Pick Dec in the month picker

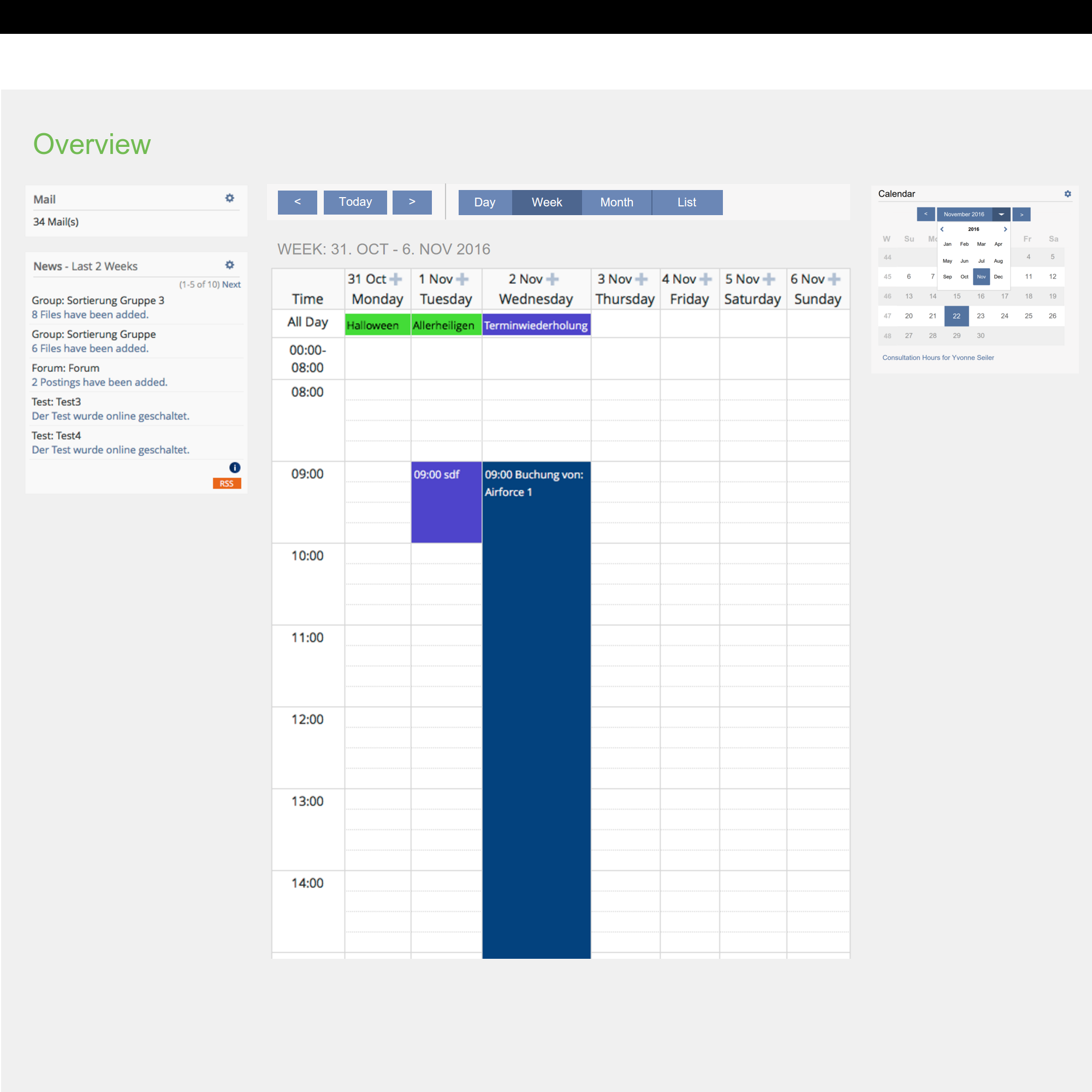click(998, 277)
